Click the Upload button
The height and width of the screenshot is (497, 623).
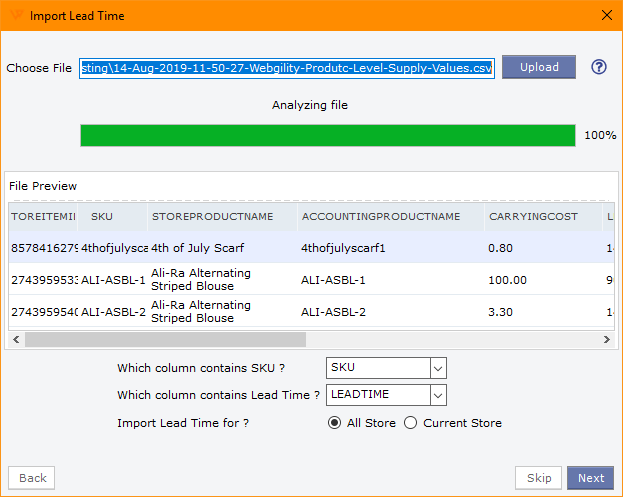point(539,67)
